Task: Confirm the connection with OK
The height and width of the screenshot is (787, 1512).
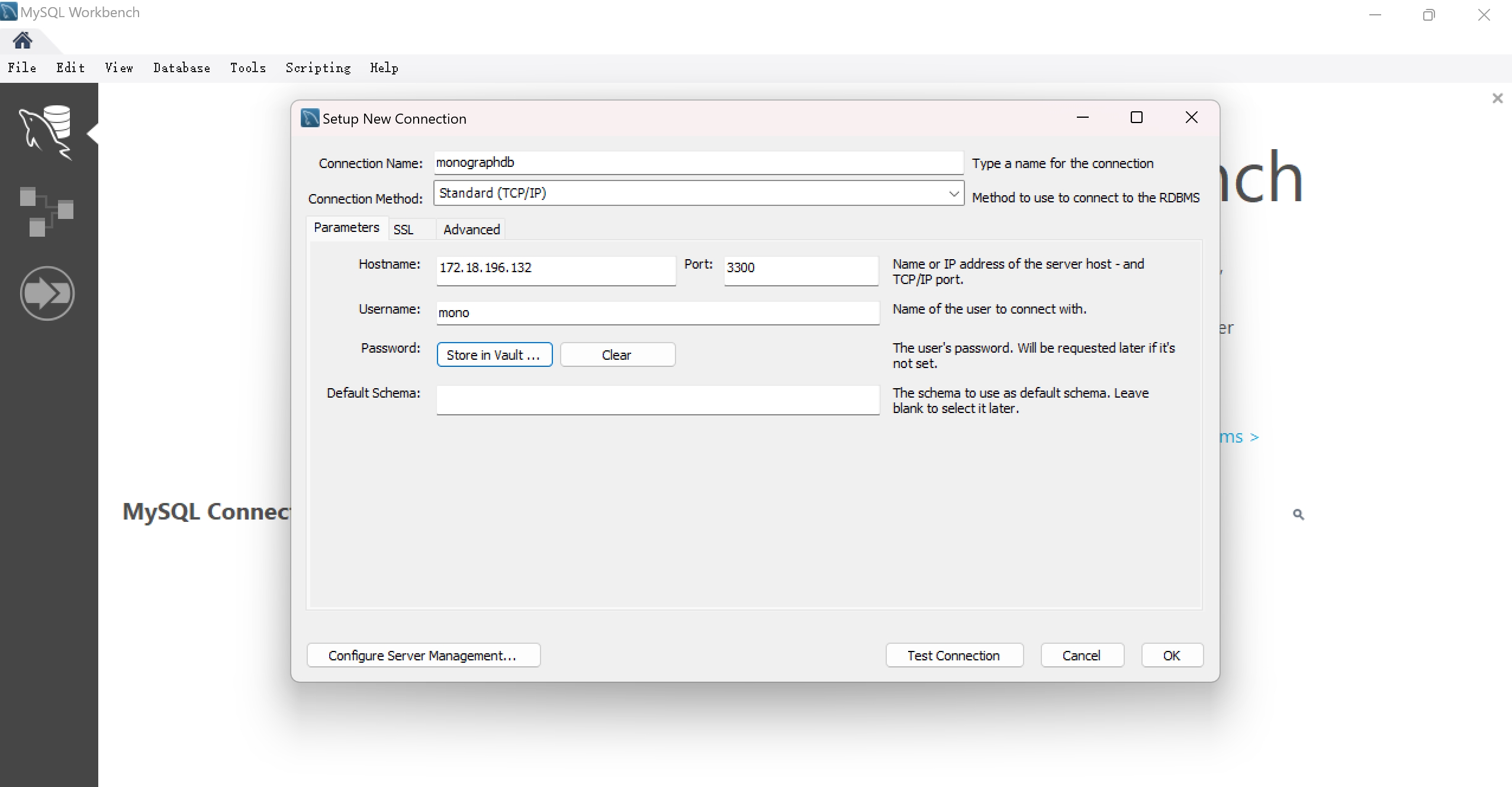Action: pyautogui.click(x=1172, y=656)
